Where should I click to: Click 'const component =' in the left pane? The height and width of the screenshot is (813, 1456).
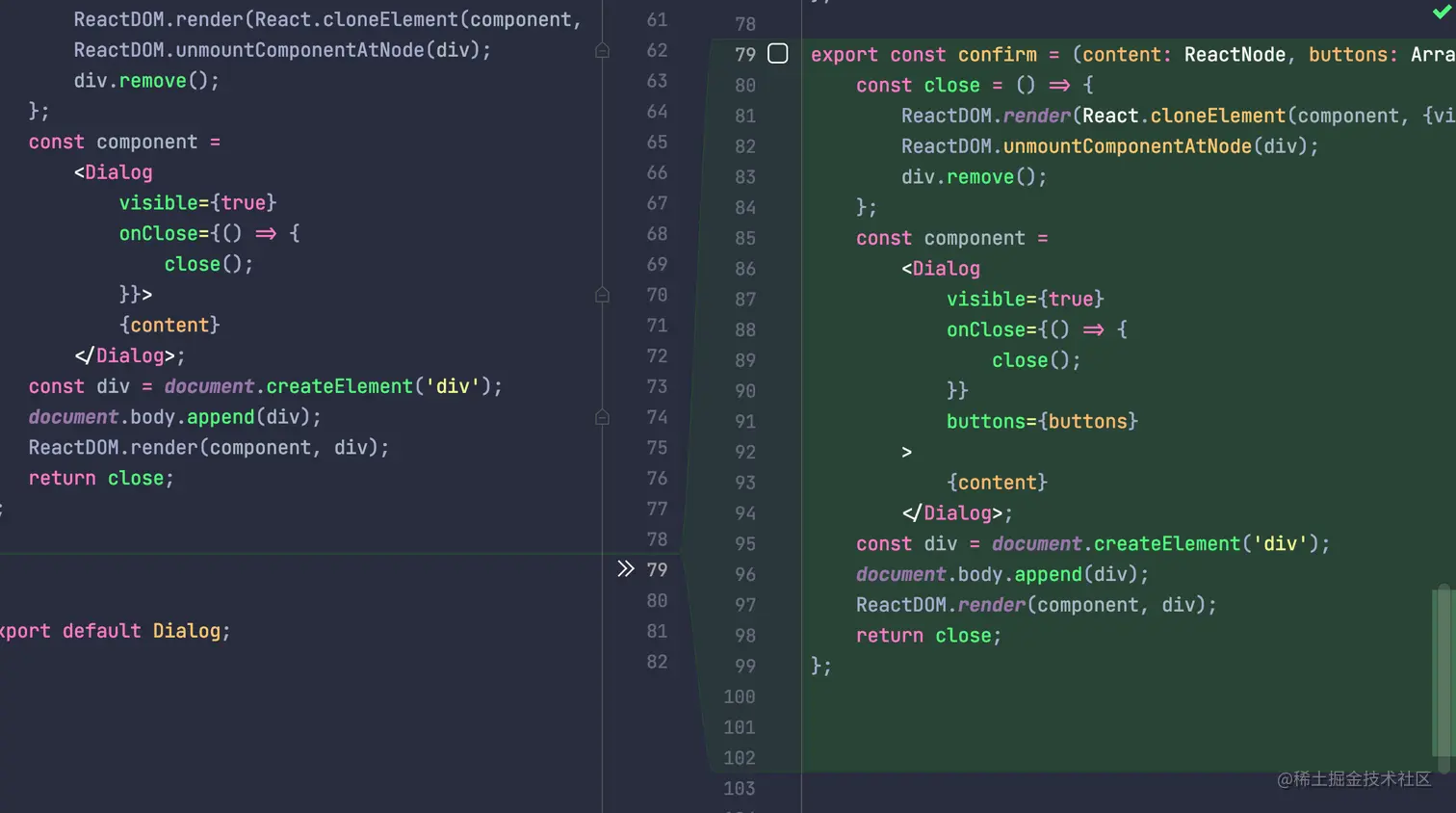124,143
